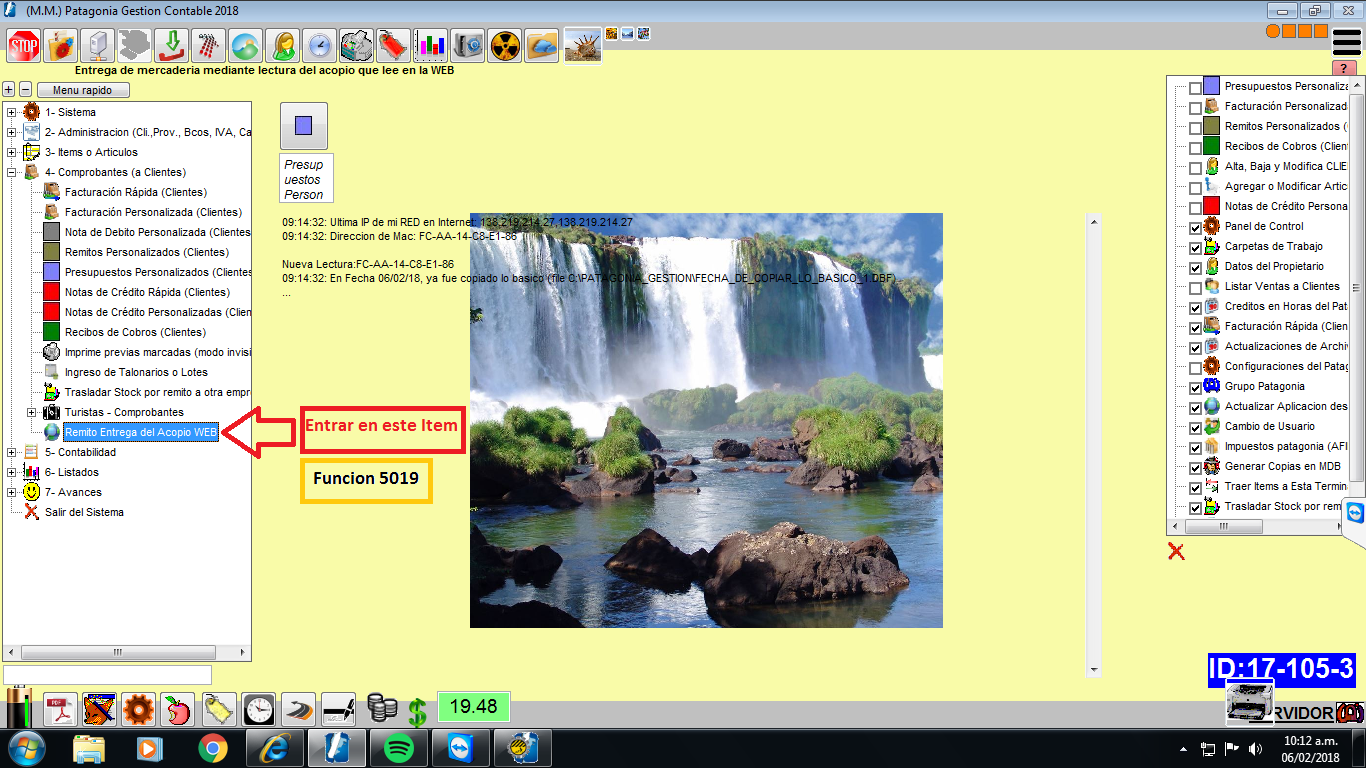Open Google Chrome from the taskbar
Screen dimensions: 1366x768
point(212,748)
